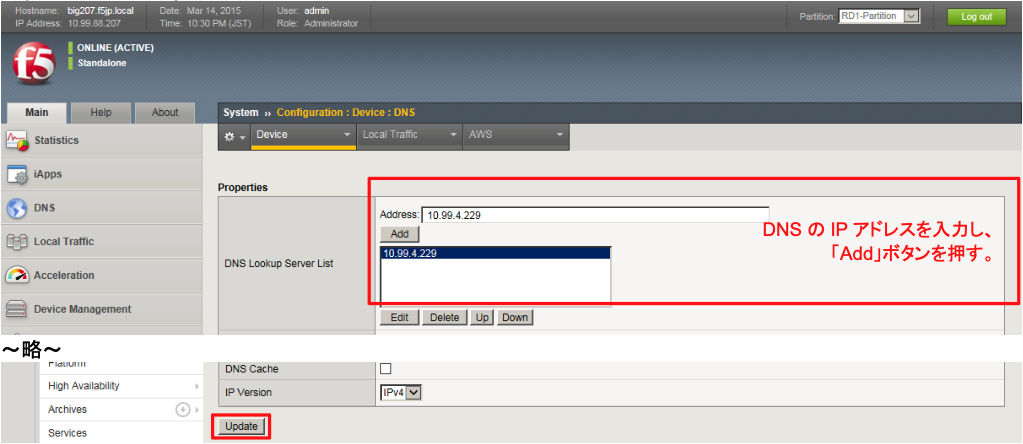Image resolution: width=1023 pixels, height=444 pixels.
Task: Click the Standalone status text
Action: point(102,63)
